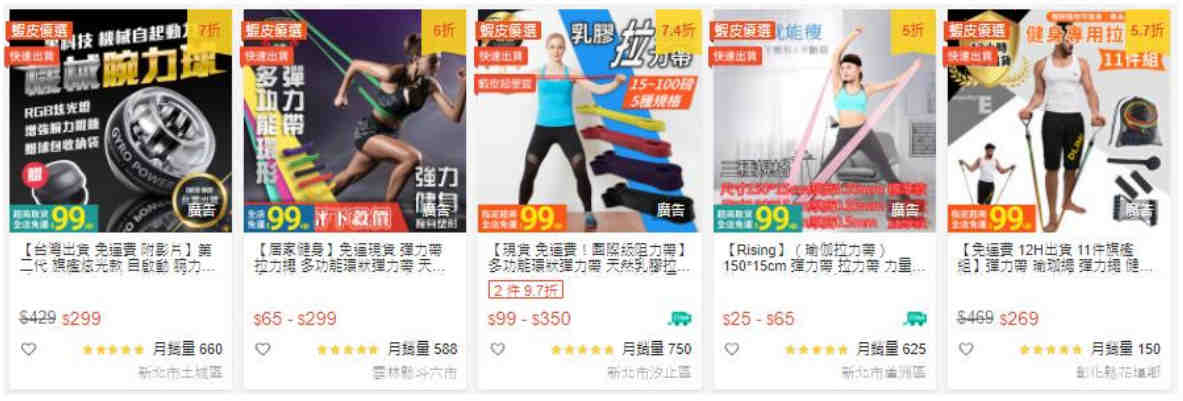The width and height of the screenshot is (1183, 401).
Task: Heart the $99 - $350 latex band listing
Action: (497, 350)
